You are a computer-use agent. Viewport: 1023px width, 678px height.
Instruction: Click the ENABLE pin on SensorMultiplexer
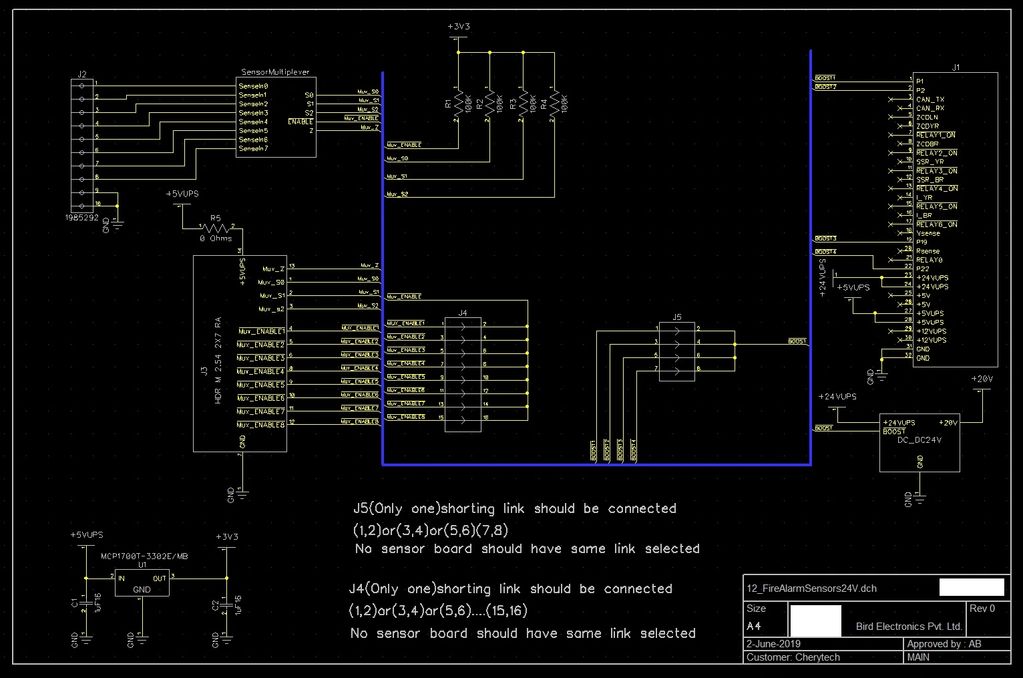[x=300, y=121]
